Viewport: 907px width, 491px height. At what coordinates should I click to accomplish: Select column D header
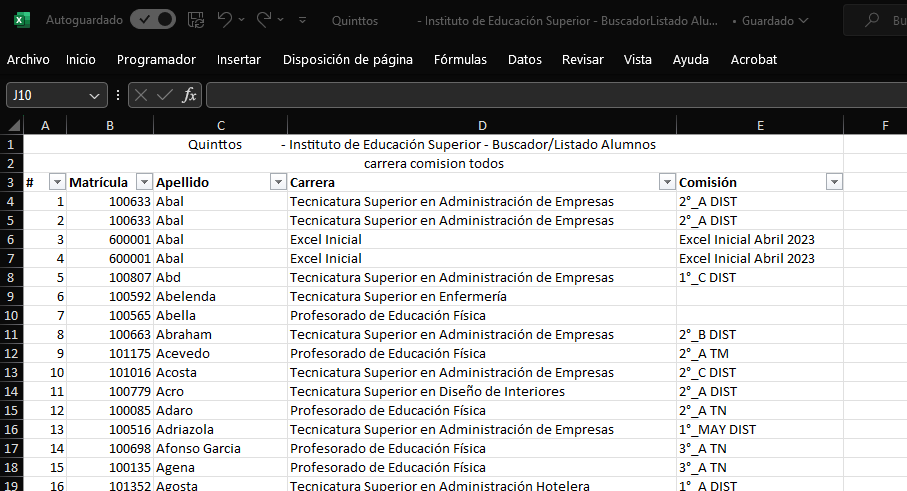click(482, 125)
